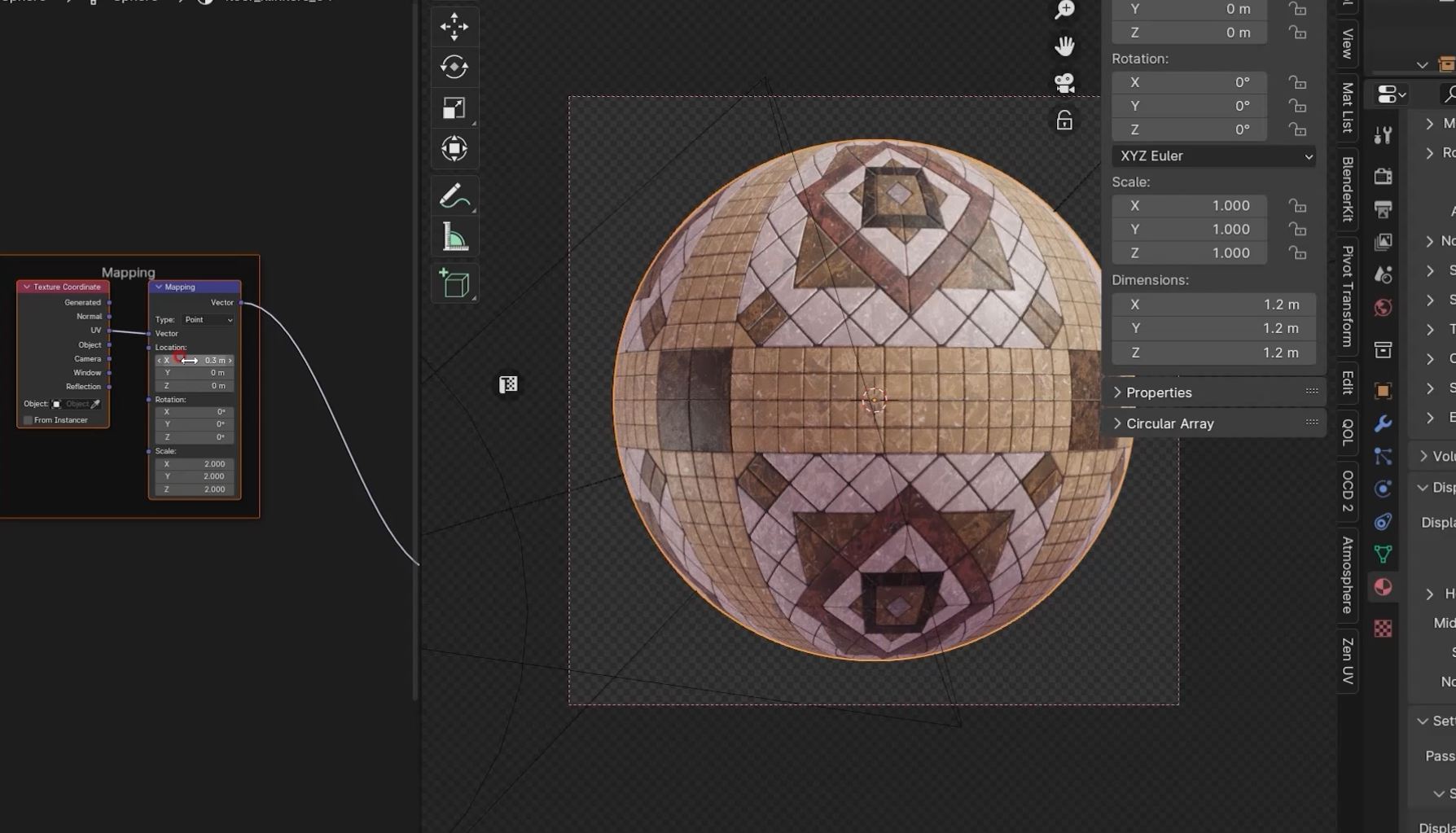Expand the Circular Array panel
1456x833 pixels.
pos(1169,423)
